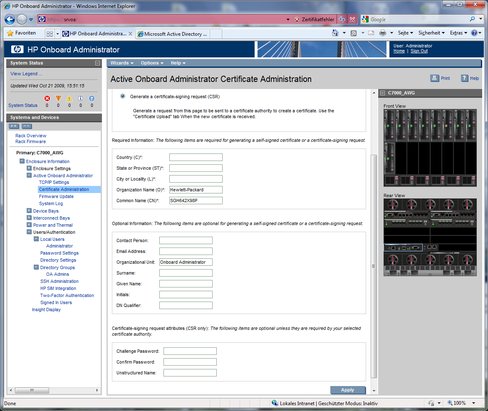Open the Wizards menu
This screenshot has height=411, width=488.
pyautogui.click(x=122, y=63)
